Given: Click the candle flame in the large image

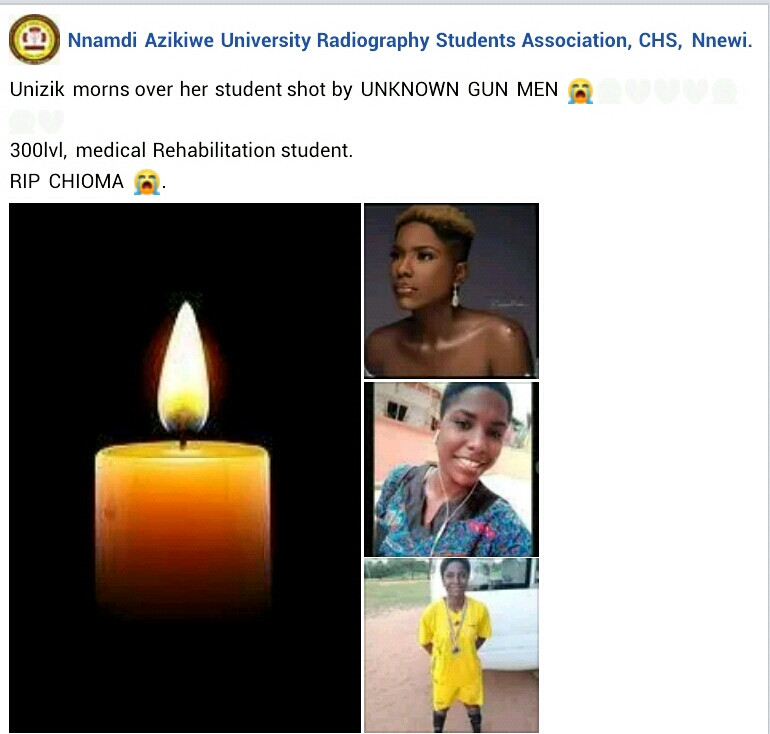Looking at the screenshot, I should coord(184,368).
